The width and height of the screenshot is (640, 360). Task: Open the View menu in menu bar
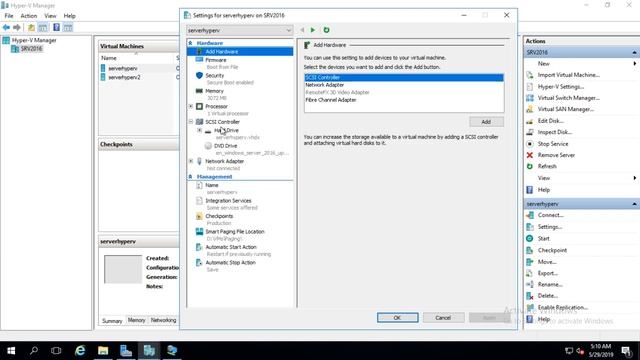[50, 16]
